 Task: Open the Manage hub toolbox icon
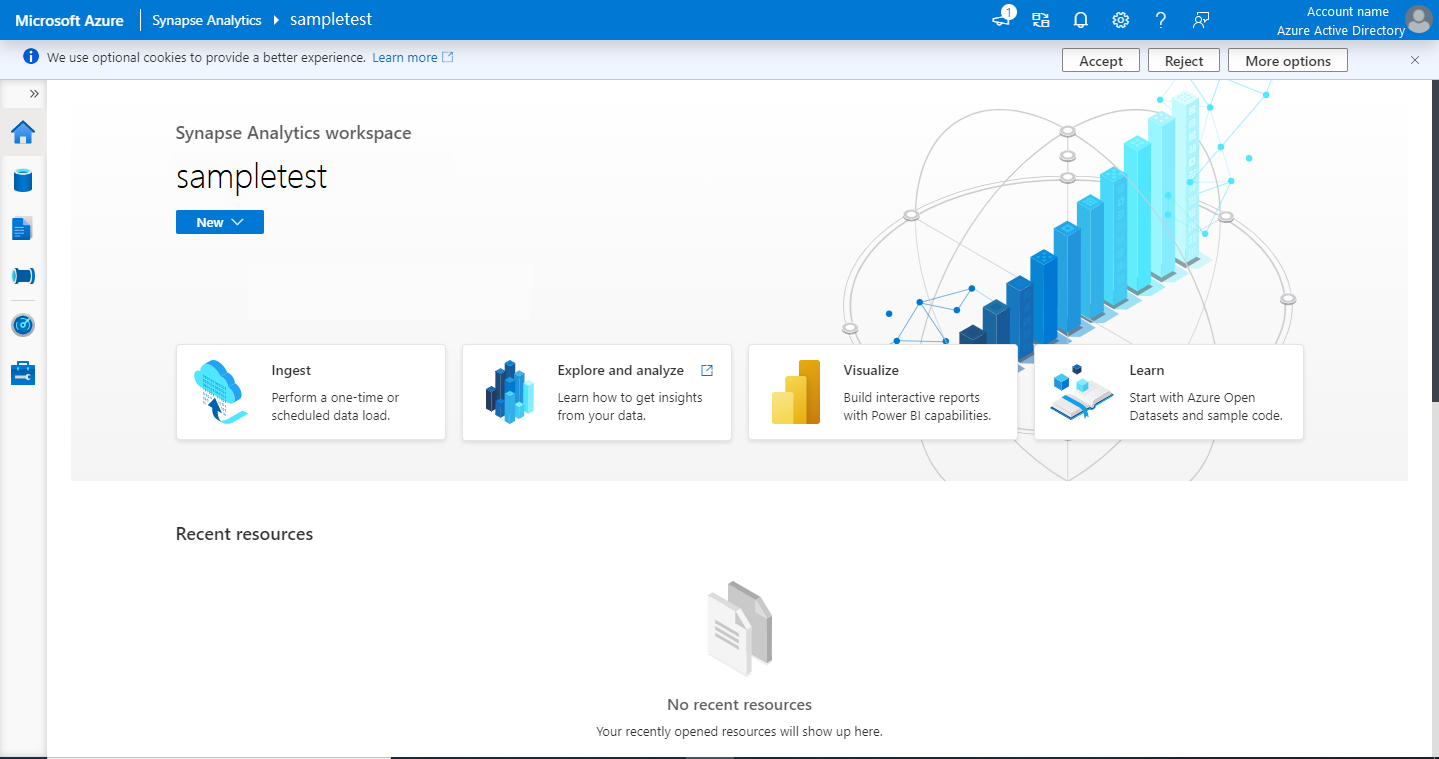23,373
